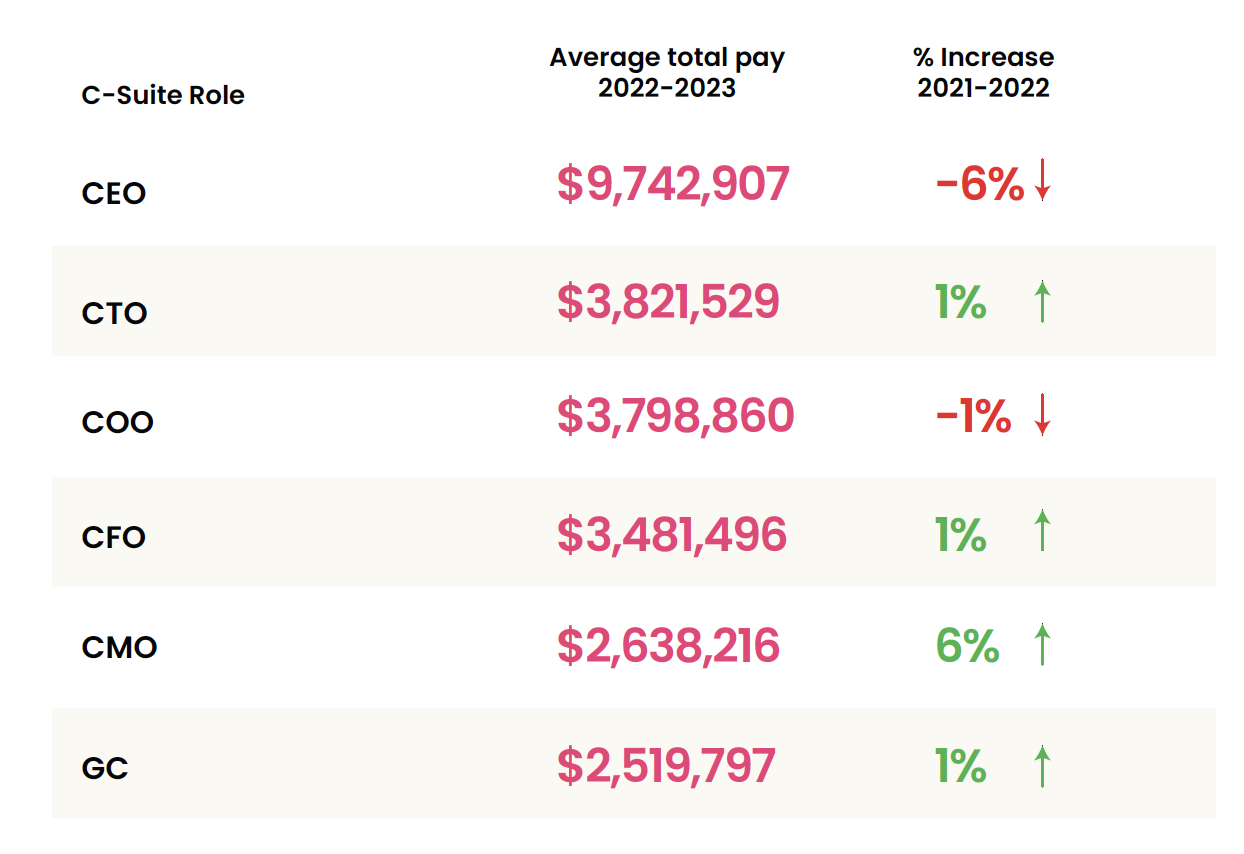Click the green up arrow in CFO row
This screenshot has width=1244, height=854.
[1042, 531]
